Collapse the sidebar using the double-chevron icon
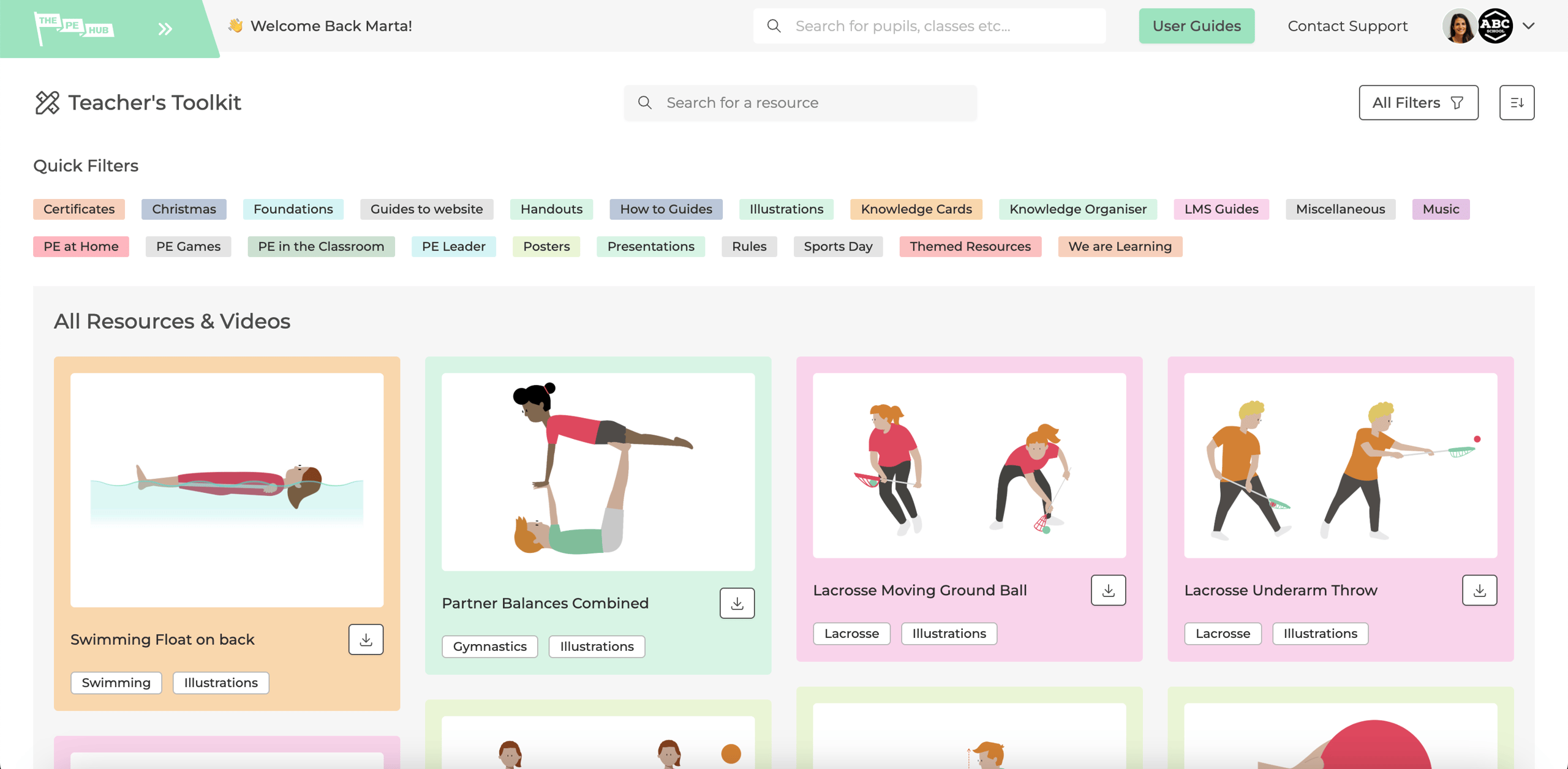 163,28
